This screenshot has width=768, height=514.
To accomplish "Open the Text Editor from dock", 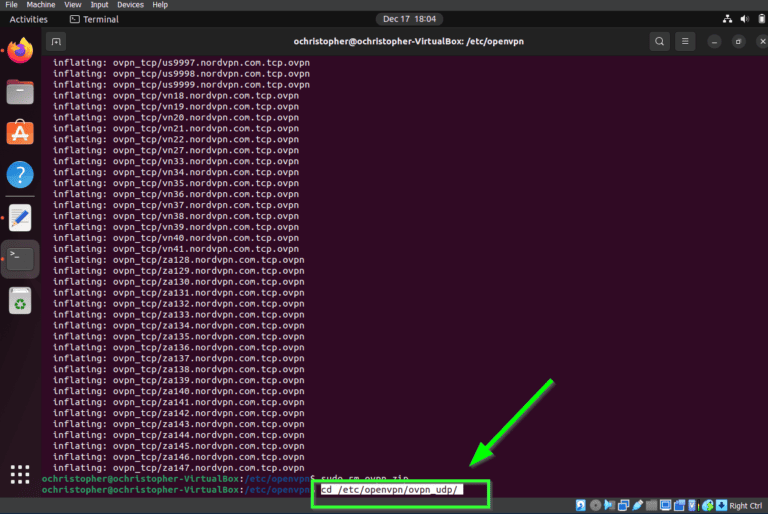I will coord(20,217).
